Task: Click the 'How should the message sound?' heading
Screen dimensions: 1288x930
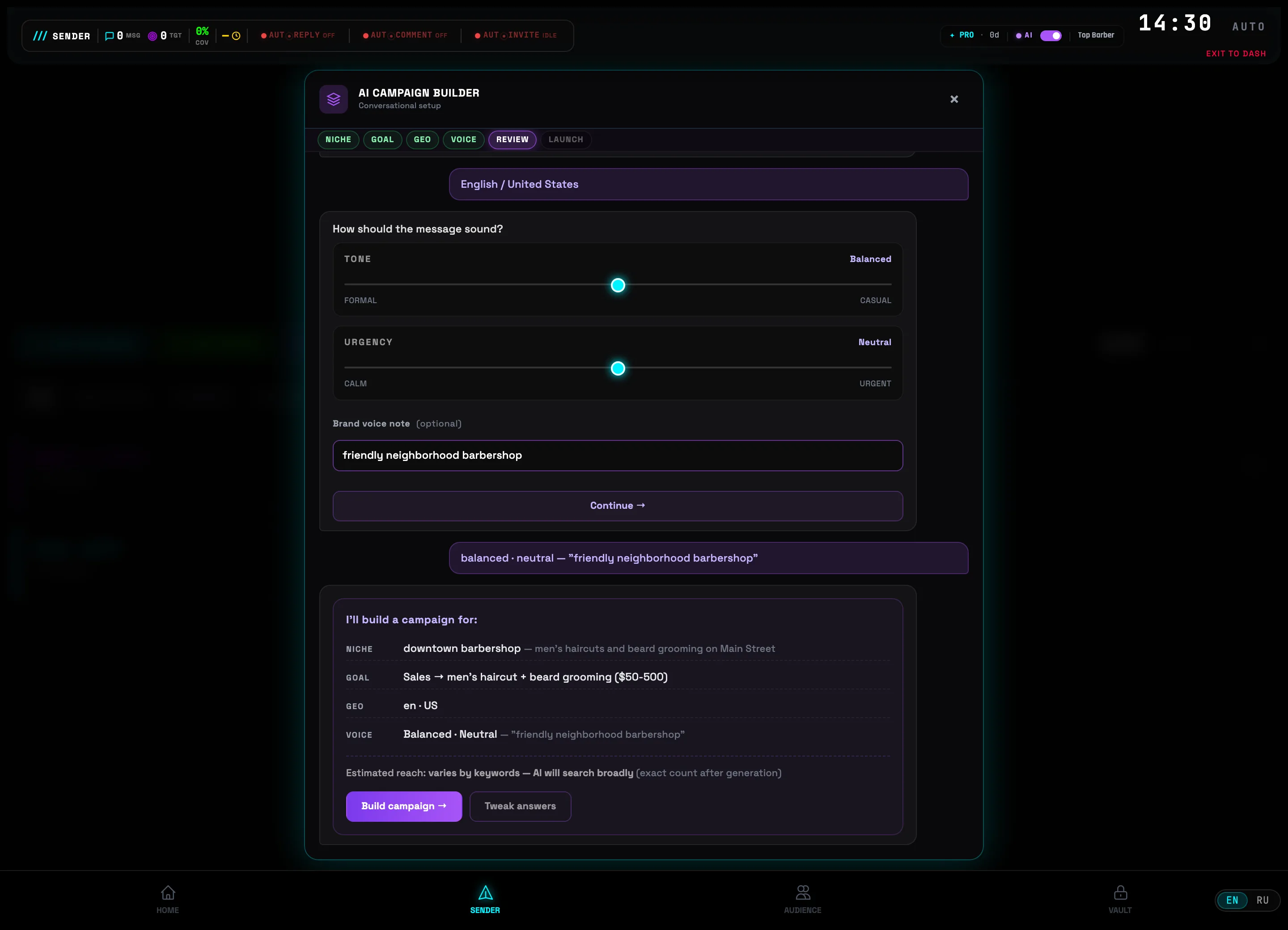Action: point(417,229)
